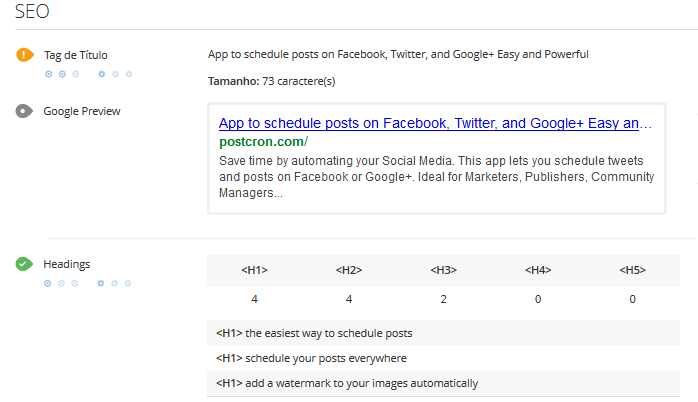Viewport: 698px width, 402px height.
Task: Click second circle icon under Tag de Título
Action: tap(62, 74)
